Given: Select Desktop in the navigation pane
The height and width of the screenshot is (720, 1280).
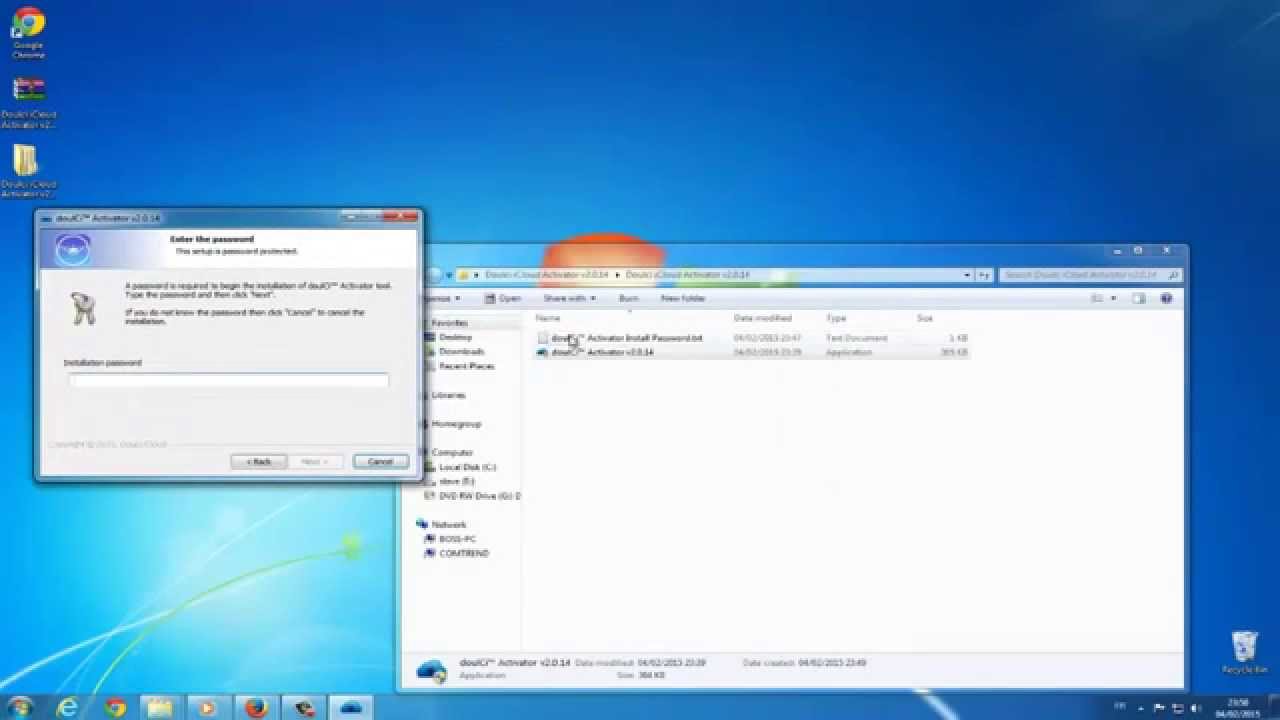Looking at the screenshot, I should [455, 337].
